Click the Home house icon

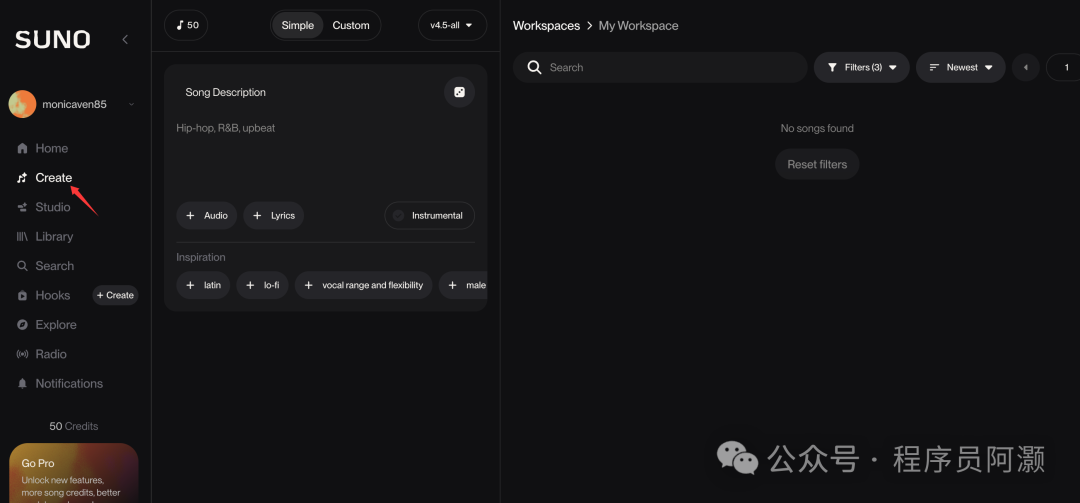pos(23,148)
